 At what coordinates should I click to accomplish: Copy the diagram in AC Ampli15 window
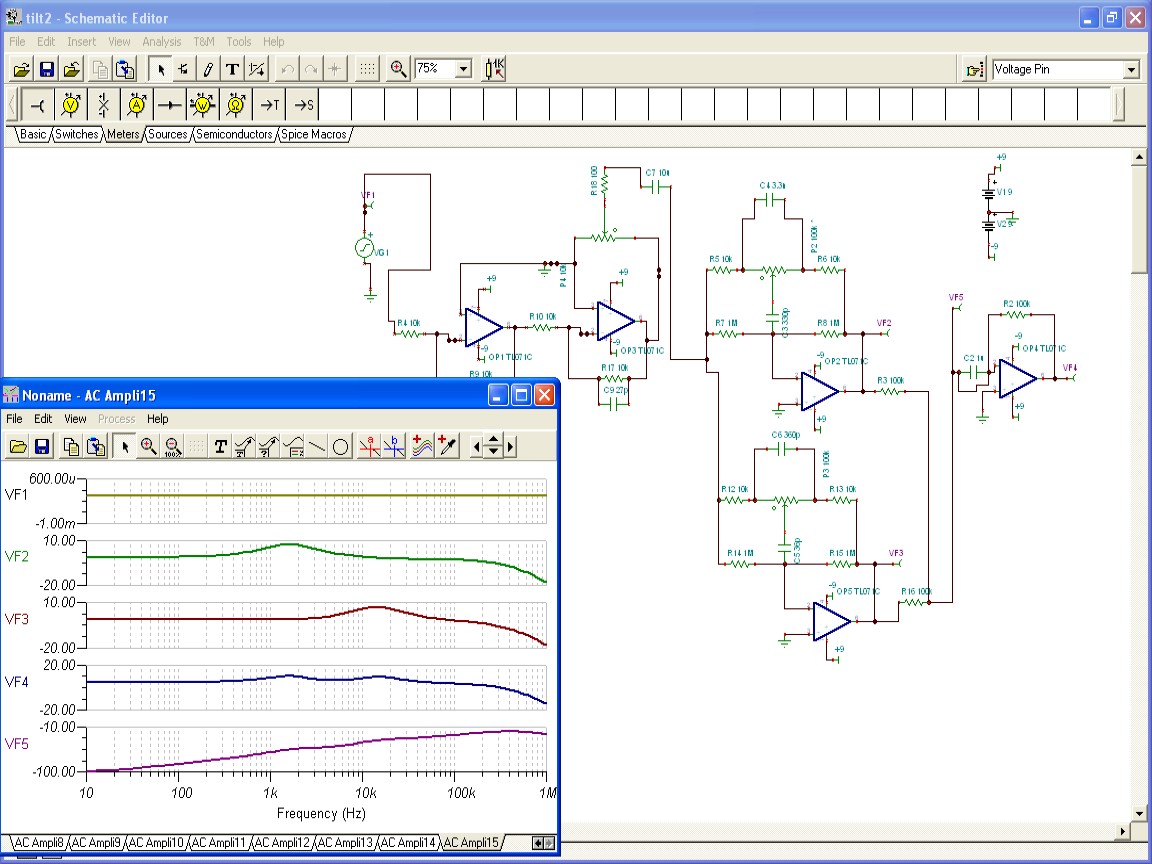[71, 447]
